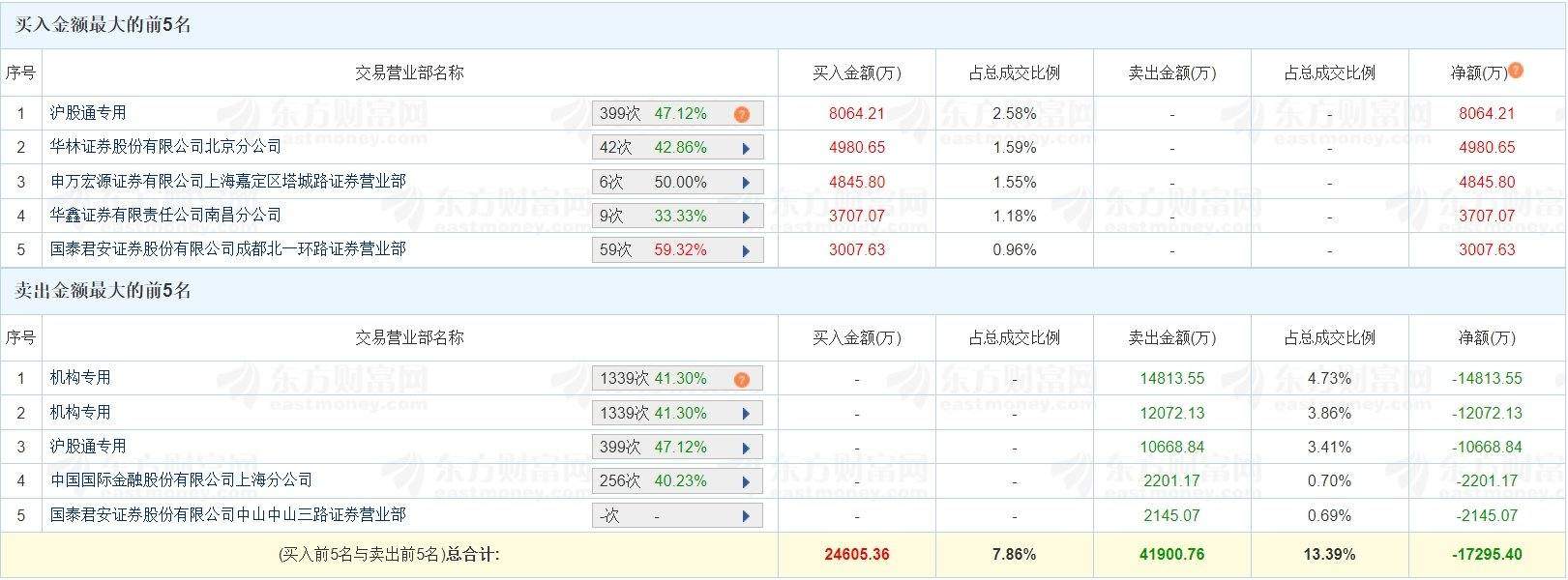Click blue arrow next to 42次 42.86%
Screen dimensions: 1568x580
(x=746, y=149)
